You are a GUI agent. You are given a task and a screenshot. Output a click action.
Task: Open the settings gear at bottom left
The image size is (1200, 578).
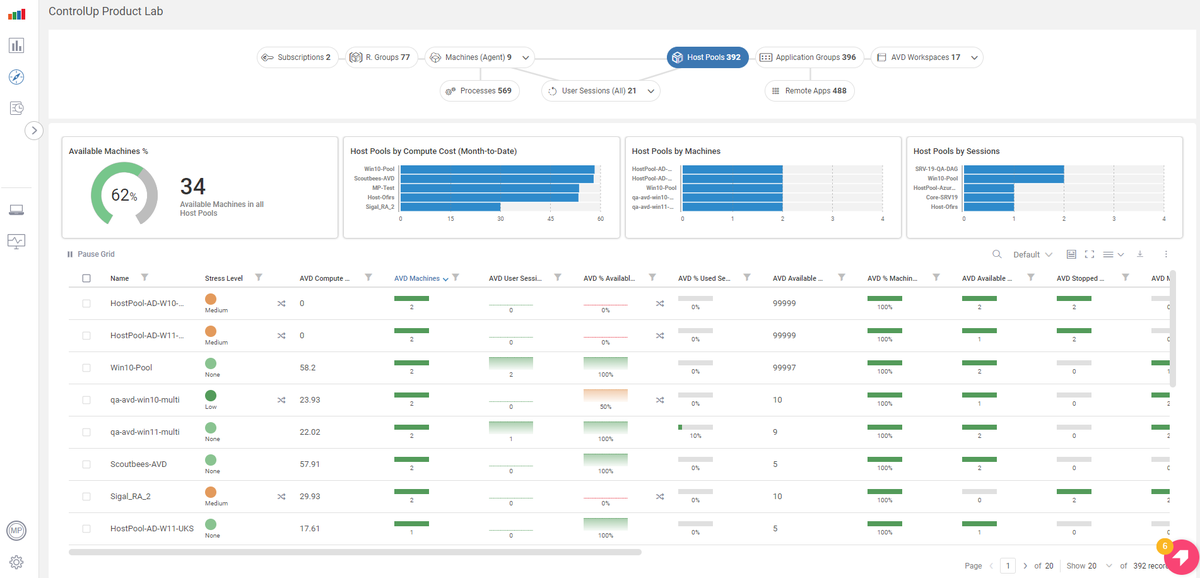click(16, 564)
